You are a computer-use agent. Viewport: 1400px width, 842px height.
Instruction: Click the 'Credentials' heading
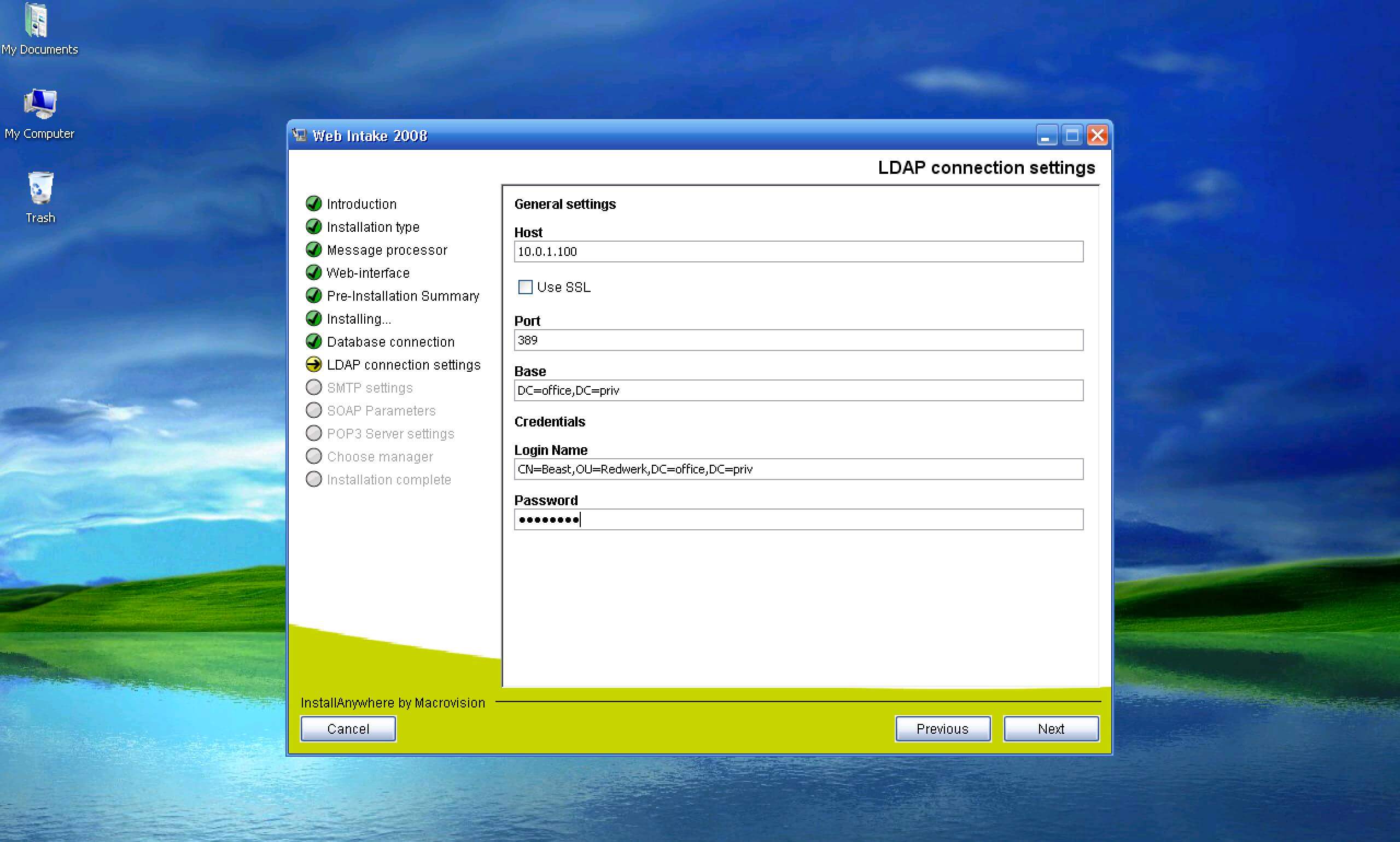click(x=549, y=422)
